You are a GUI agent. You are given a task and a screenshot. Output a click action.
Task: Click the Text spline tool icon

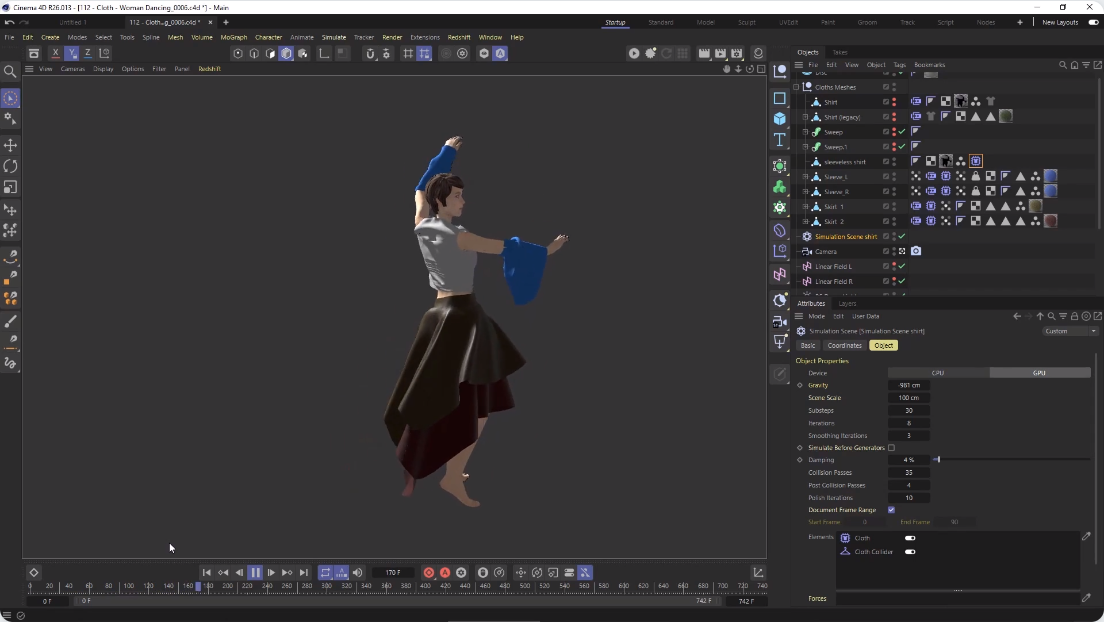click(x=780, y=140)
